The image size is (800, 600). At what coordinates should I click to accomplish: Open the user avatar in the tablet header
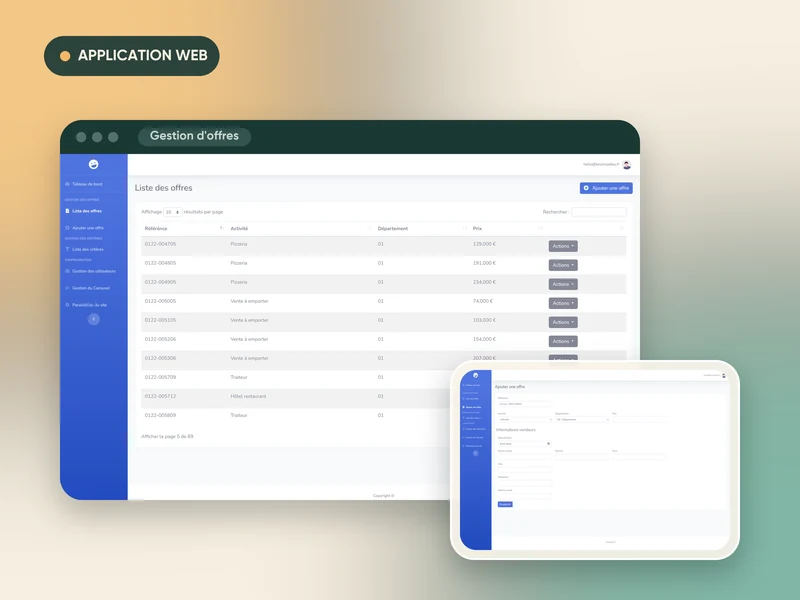tap(723, 376)
